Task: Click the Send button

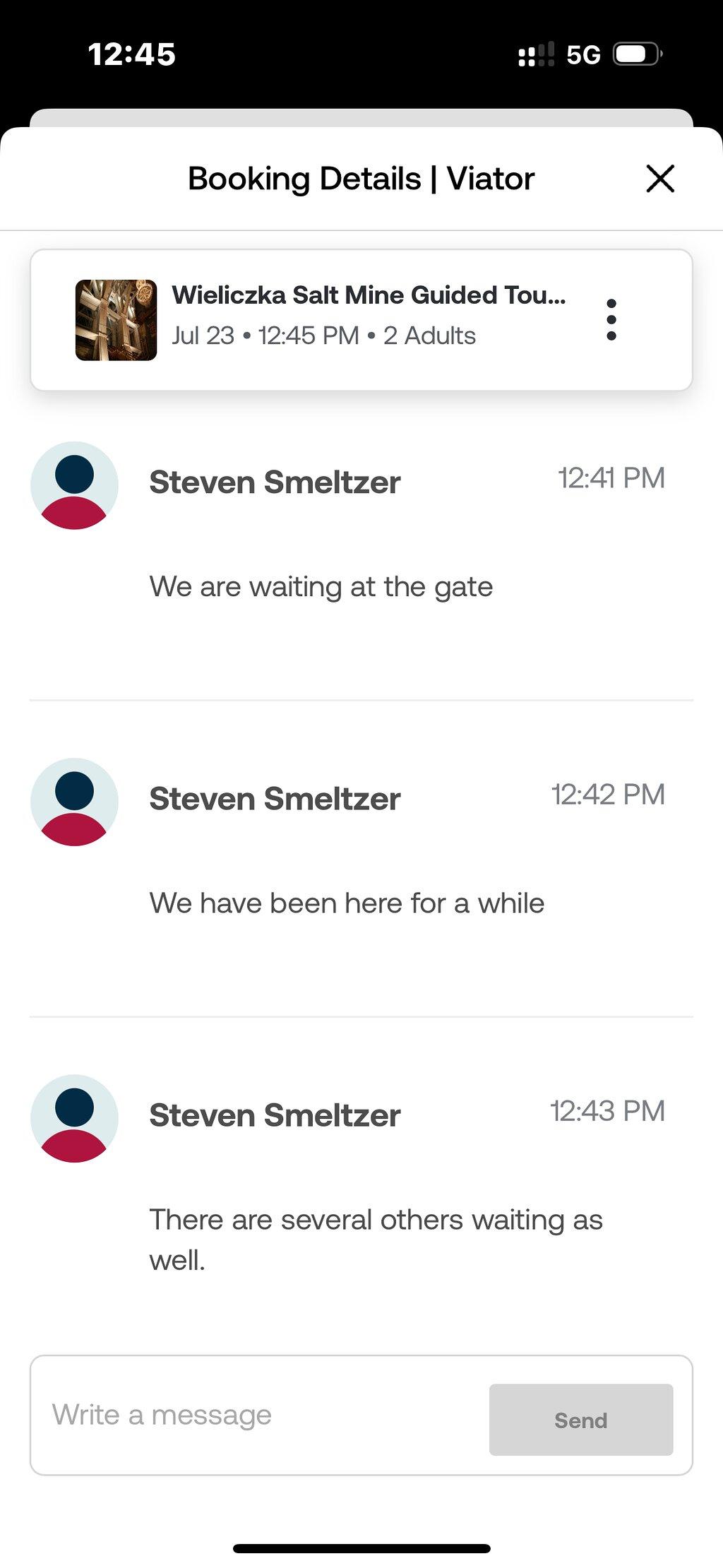Action: pos(581,1420)
